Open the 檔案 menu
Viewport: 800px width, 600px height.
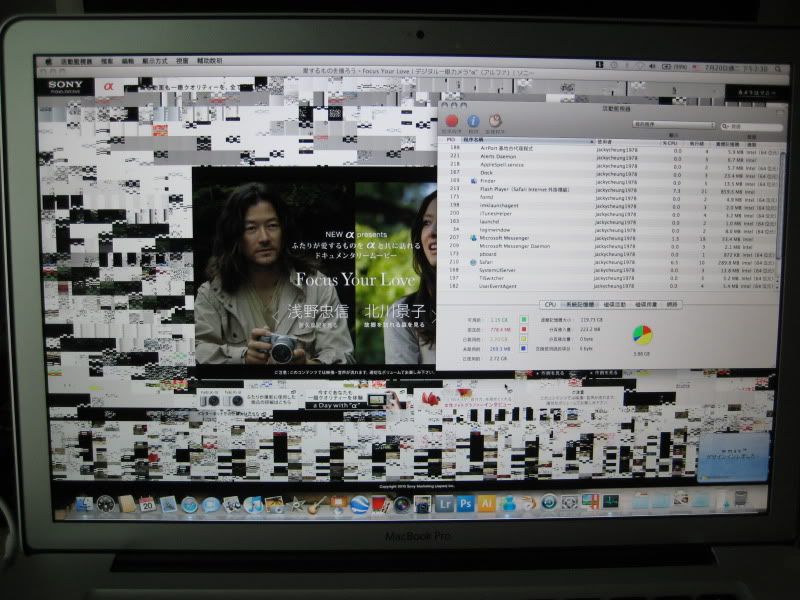point(107,61)
